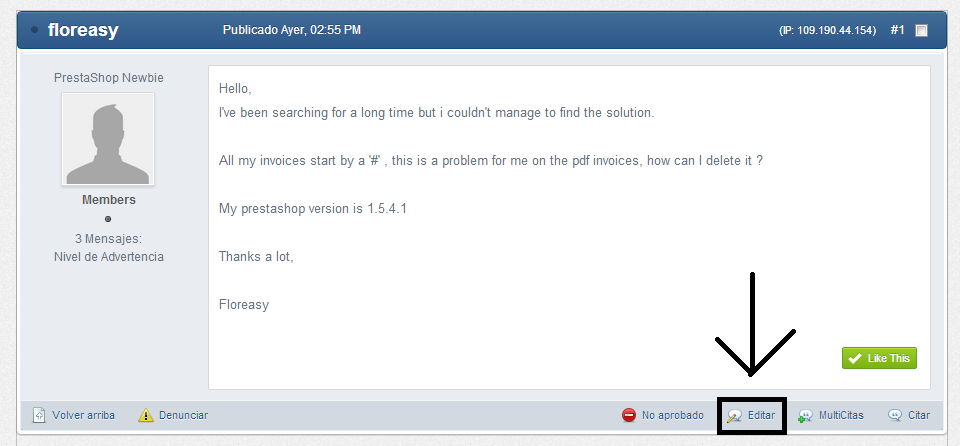Report the post via Denunciar text
Screen dimensions: 960x446
(183, 415)
